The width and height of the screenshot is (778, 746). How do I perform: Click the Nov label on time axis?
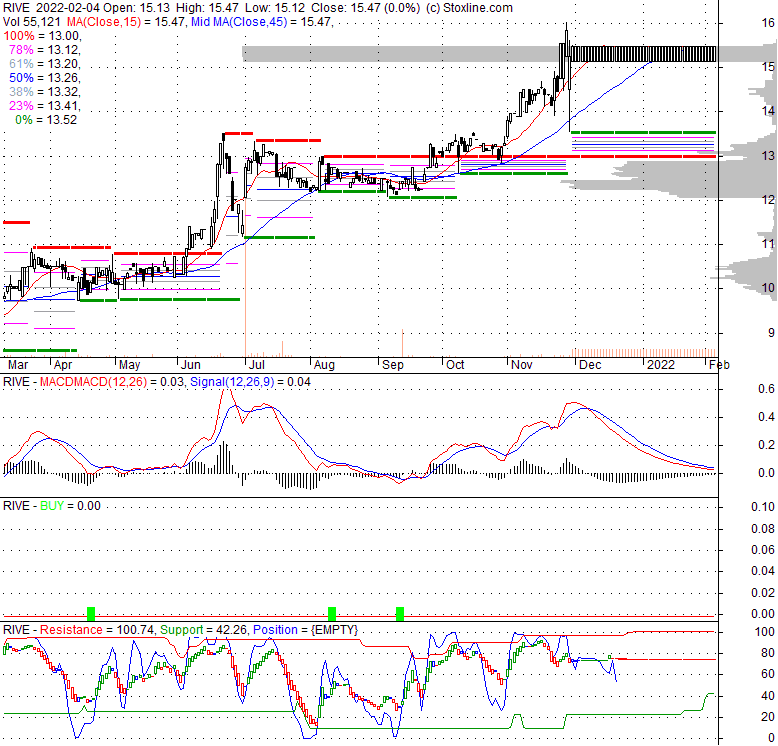[521, 365]
